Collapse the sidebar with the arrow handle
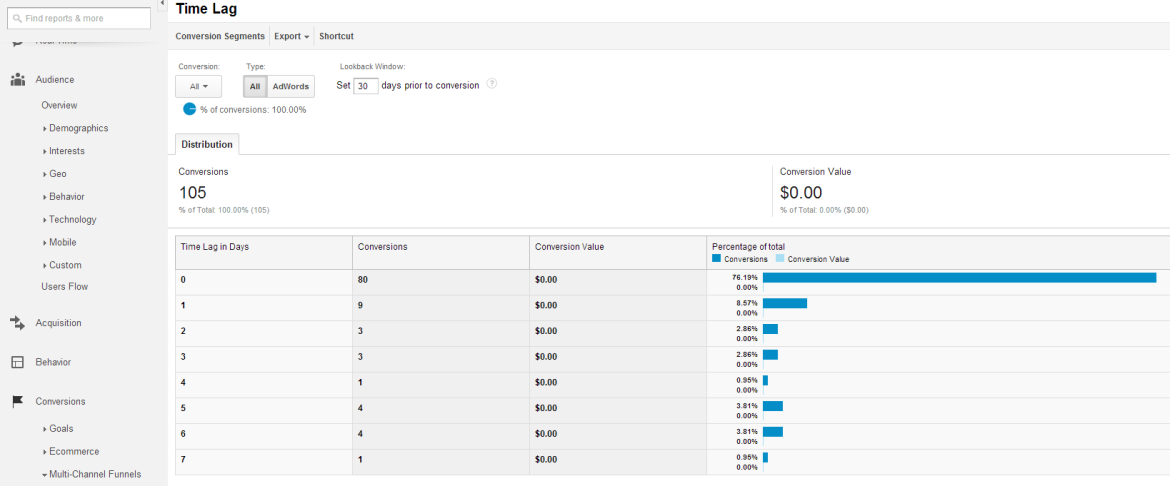Viewport: 1170px width, 486px height. pos(163,4)
